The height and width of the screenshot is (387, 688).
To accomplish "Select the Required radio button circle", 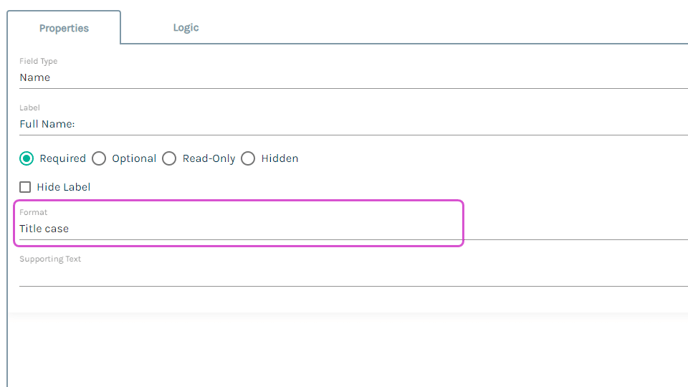I will click(x=26, y=158).
